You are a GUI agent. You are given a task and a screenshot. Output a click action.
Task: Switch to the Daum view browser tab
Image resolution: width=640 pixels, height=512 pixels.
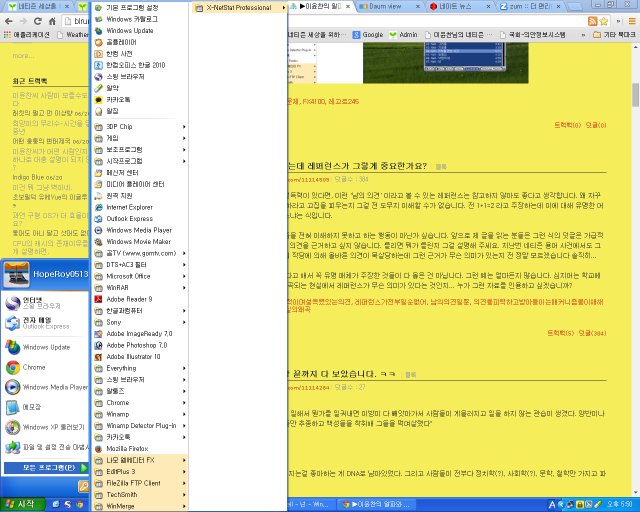[x=389, y=6]
